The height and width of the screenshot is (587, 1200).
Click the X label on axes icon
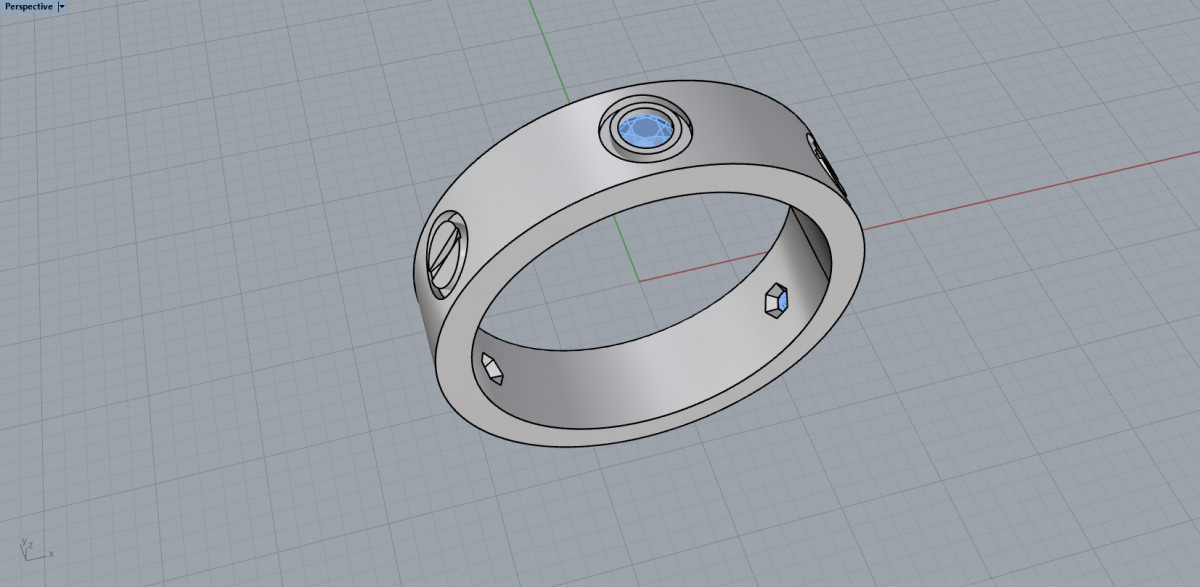[51, 553]
